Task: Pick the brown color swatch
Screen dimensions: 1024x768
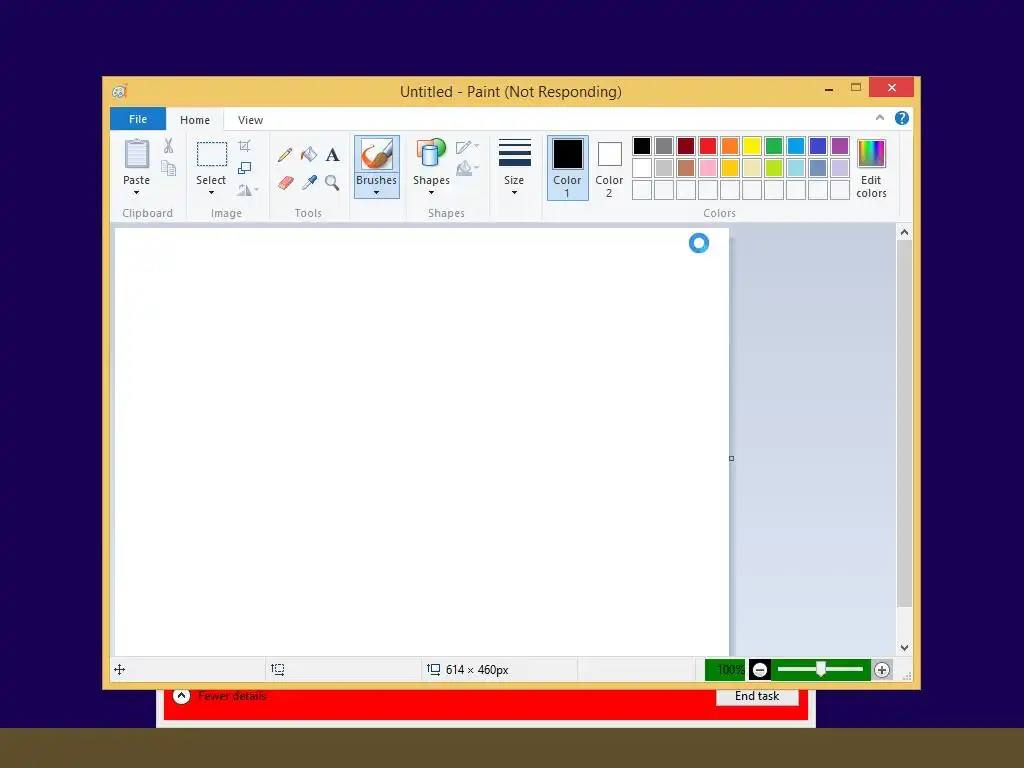Action: (686, 168)
